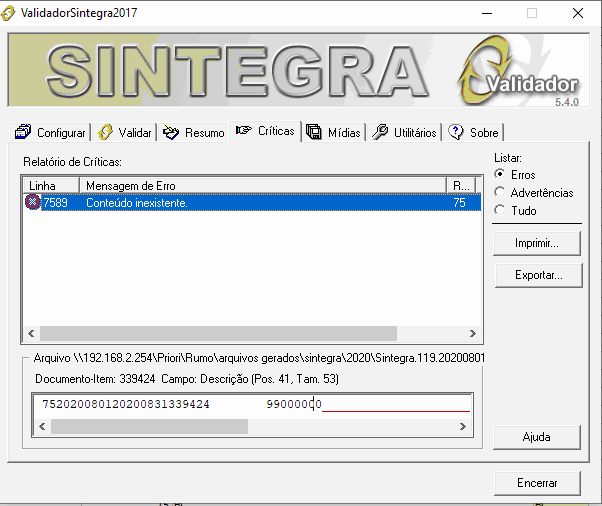Click the Imprimir... button

coord(537,243)
